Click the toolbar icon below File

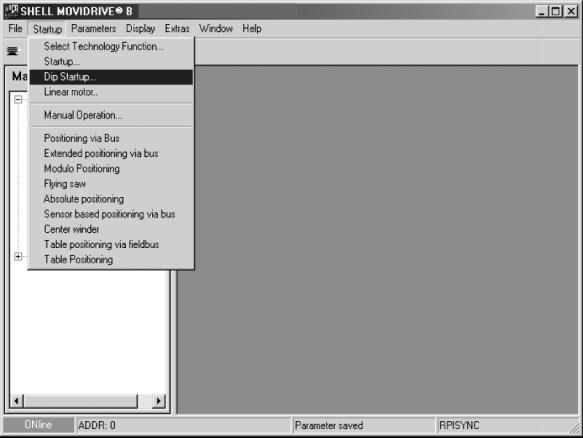(x=12, y=51)
